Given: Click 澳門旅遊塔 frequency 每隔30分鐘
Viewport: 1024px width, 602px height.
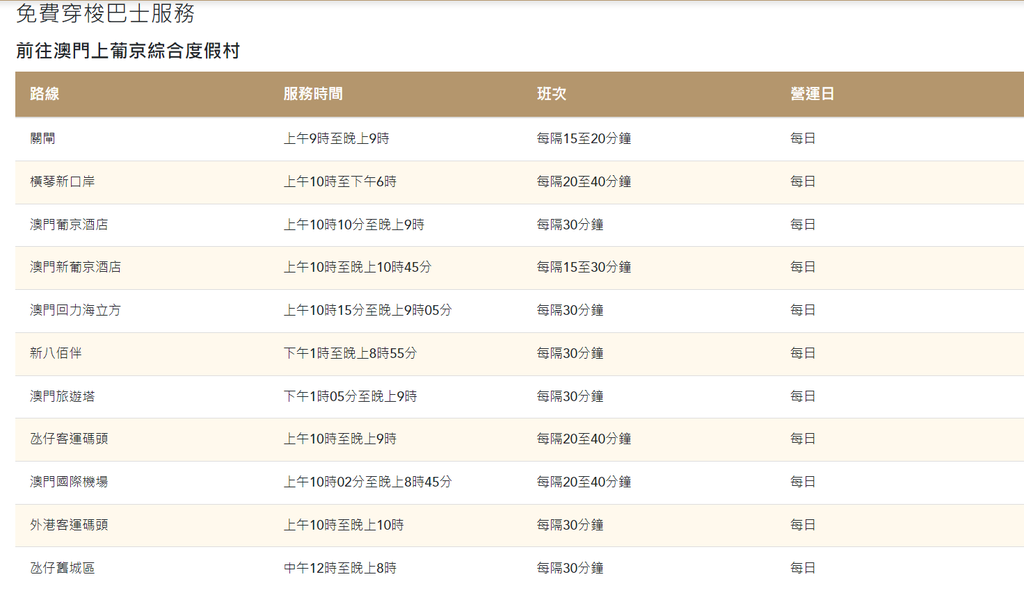Looking at the screenshot, I should point(570,396).
